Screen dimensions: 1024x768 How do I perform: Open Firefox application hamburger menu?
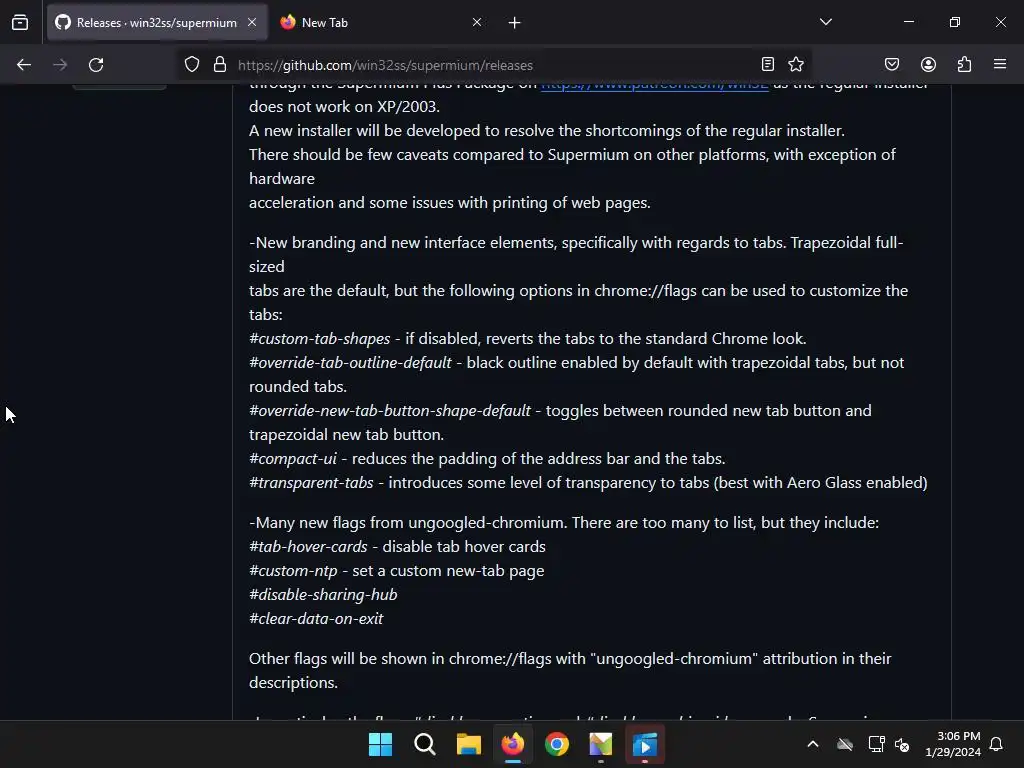click(1000, 64)
